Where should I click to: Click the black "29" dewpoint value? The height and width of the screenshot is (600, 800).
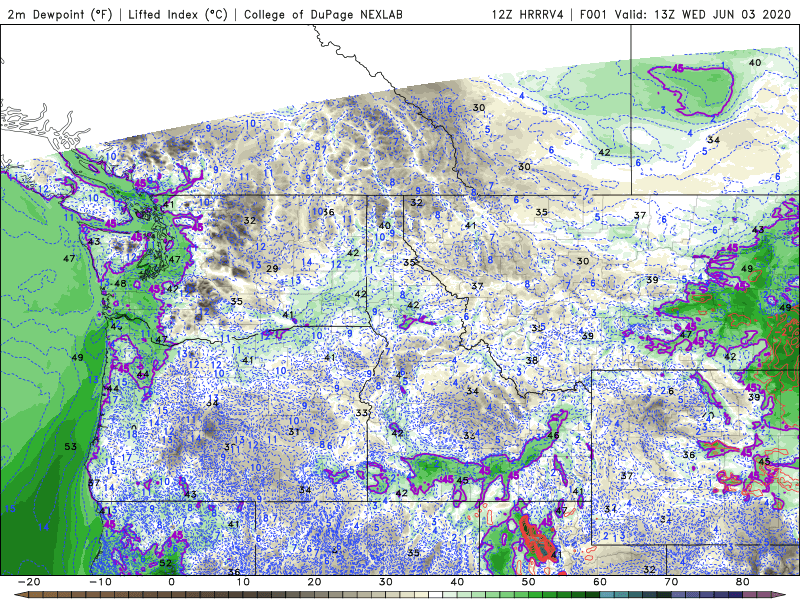click(x=272, y=268)
